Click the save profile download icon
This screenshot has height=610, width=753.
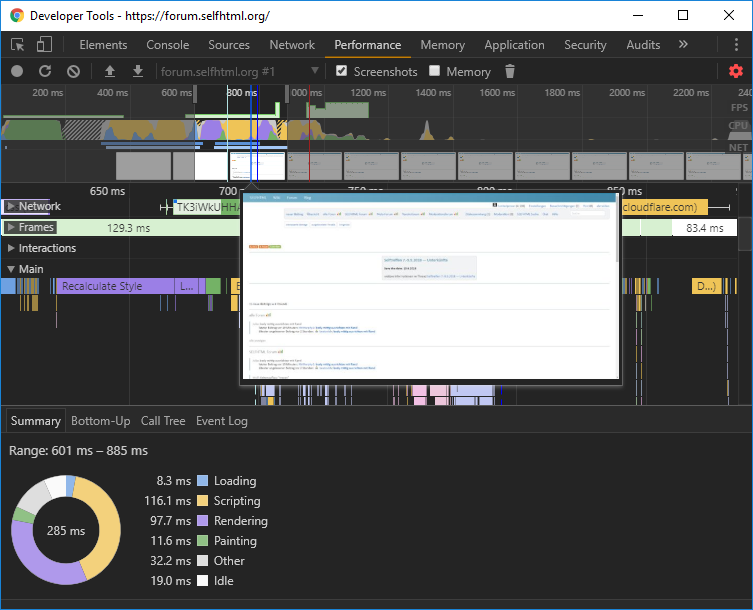click(138, 71)
